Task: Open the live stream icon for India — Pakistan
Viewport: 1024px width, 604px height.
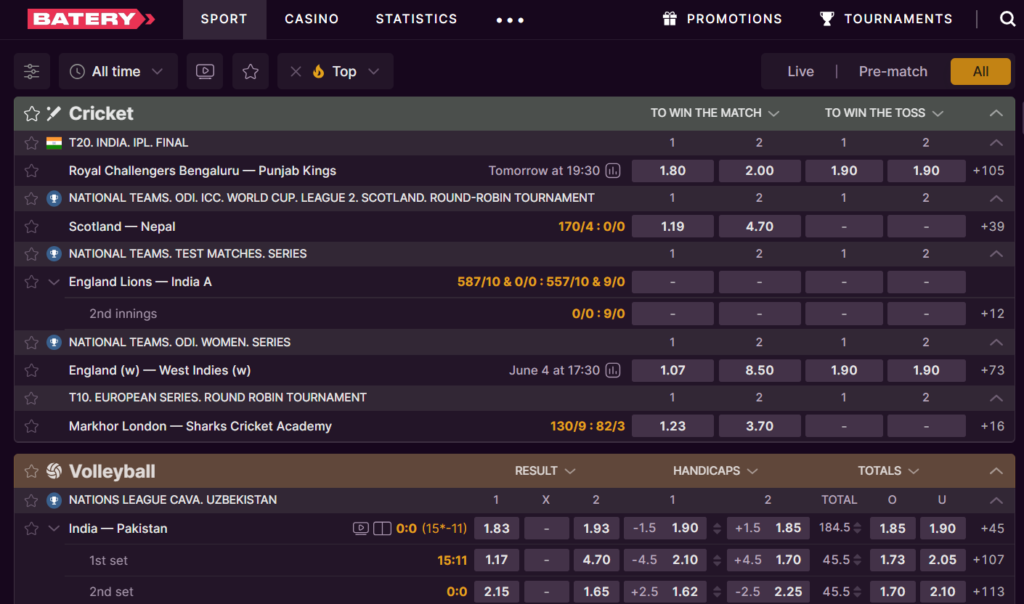Action: [x=360, y=528]
